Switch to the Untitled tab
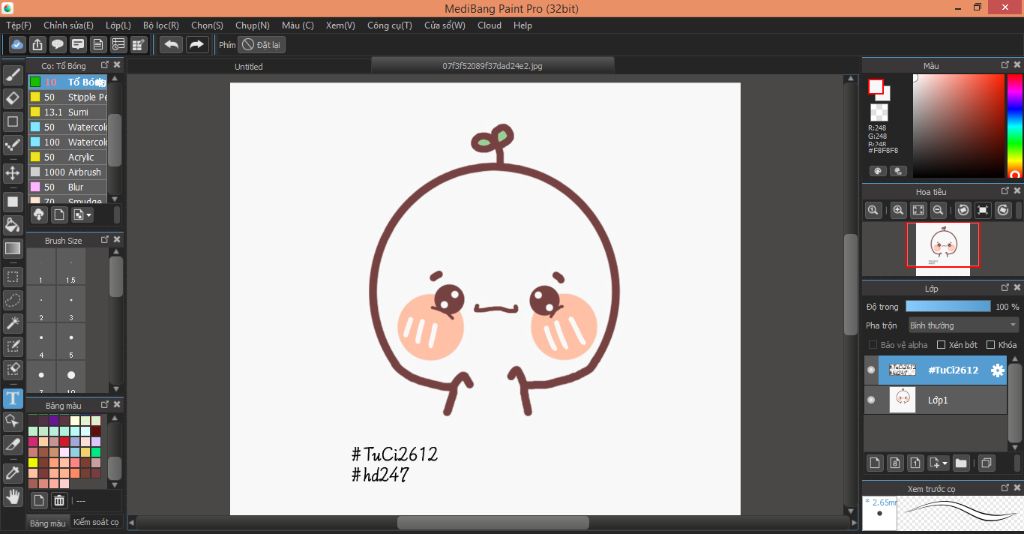1024x534 pixels. [x=248, y=67]
